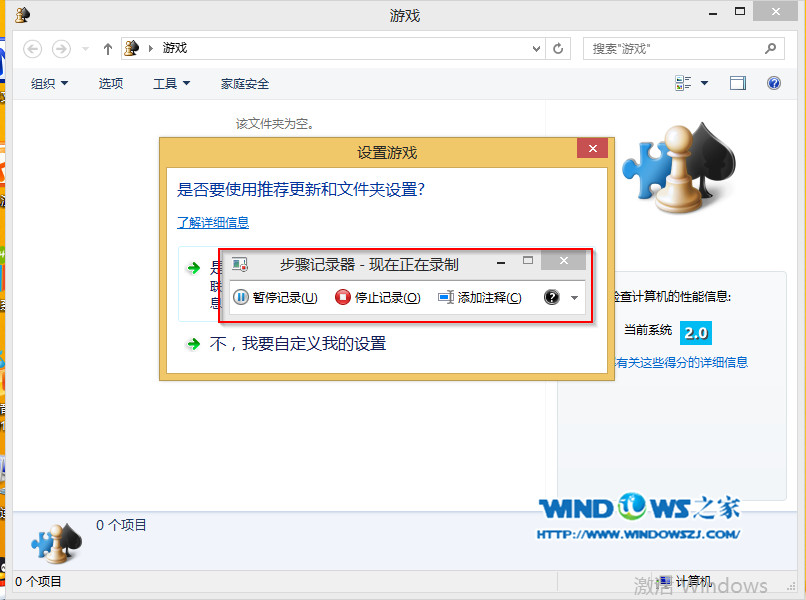
Task: Choose 不，我要自定义我的设置 option
Action: pos(297,344)
